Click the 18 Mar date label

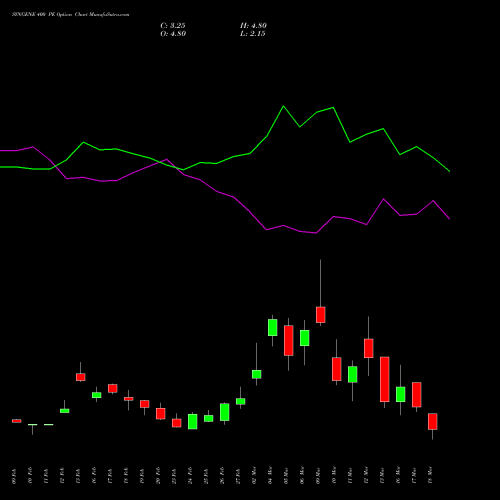(x=430, y=476)
